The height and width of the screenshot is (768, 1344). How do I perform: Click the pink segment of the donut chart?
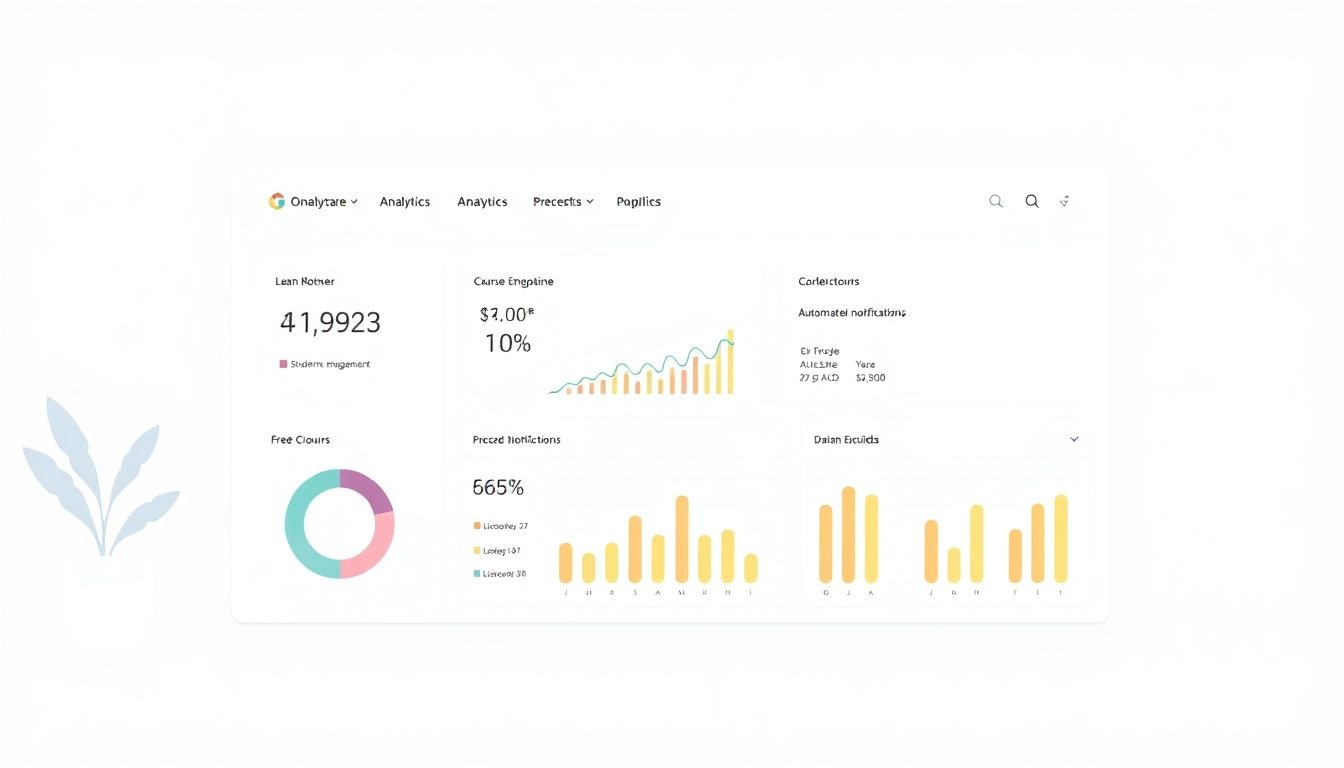tap(372, 551)
